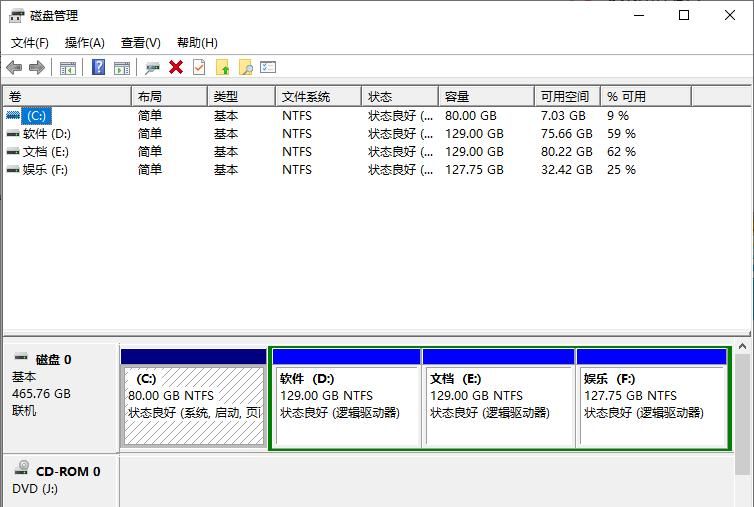The image size is (754, 507).
Task: Sort by the 文件系统 column header
Action: tap(318, 97)
